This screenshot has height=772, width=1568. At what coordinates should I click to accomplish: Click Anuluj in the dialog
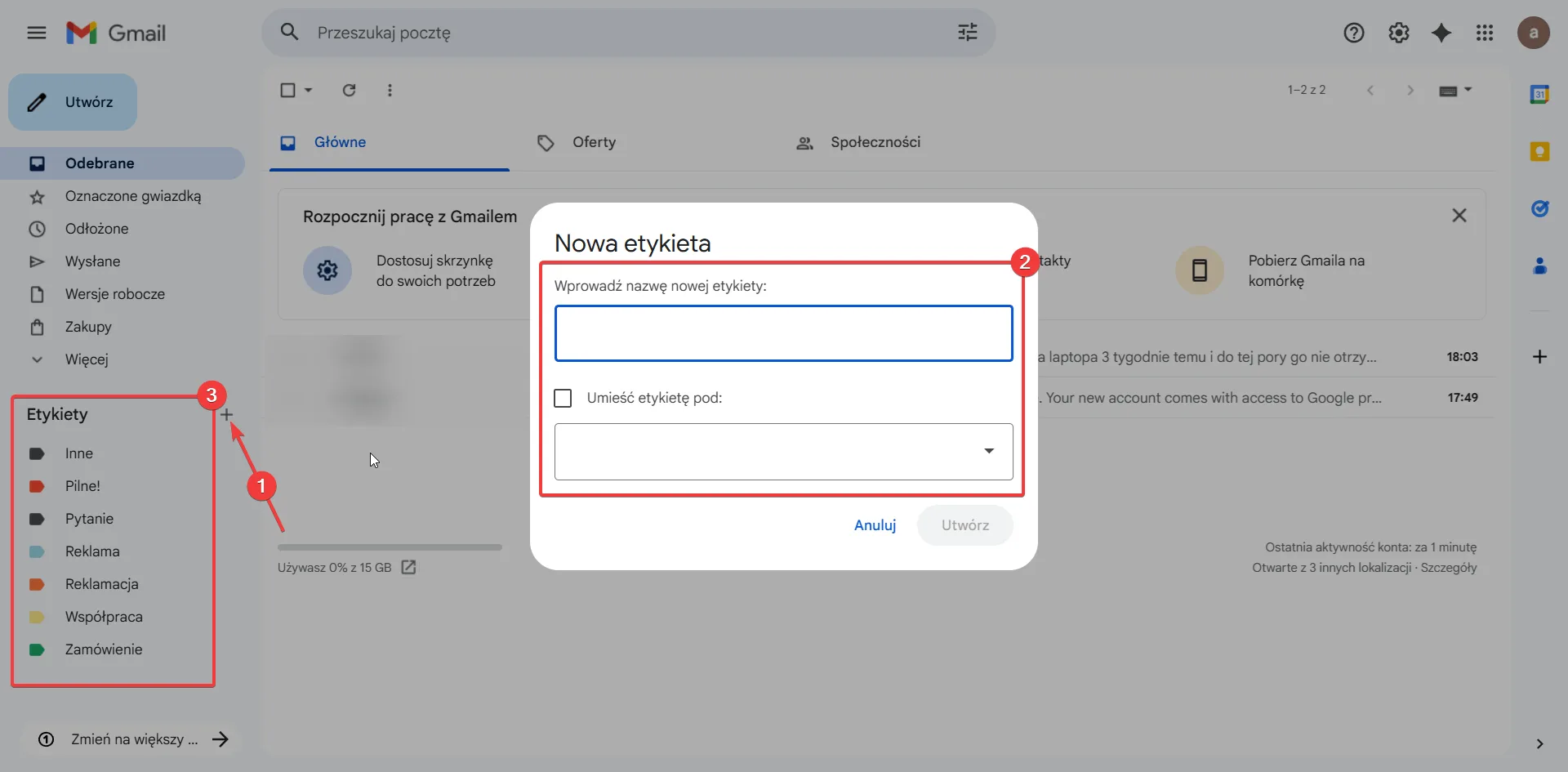[x=875, y=525]
